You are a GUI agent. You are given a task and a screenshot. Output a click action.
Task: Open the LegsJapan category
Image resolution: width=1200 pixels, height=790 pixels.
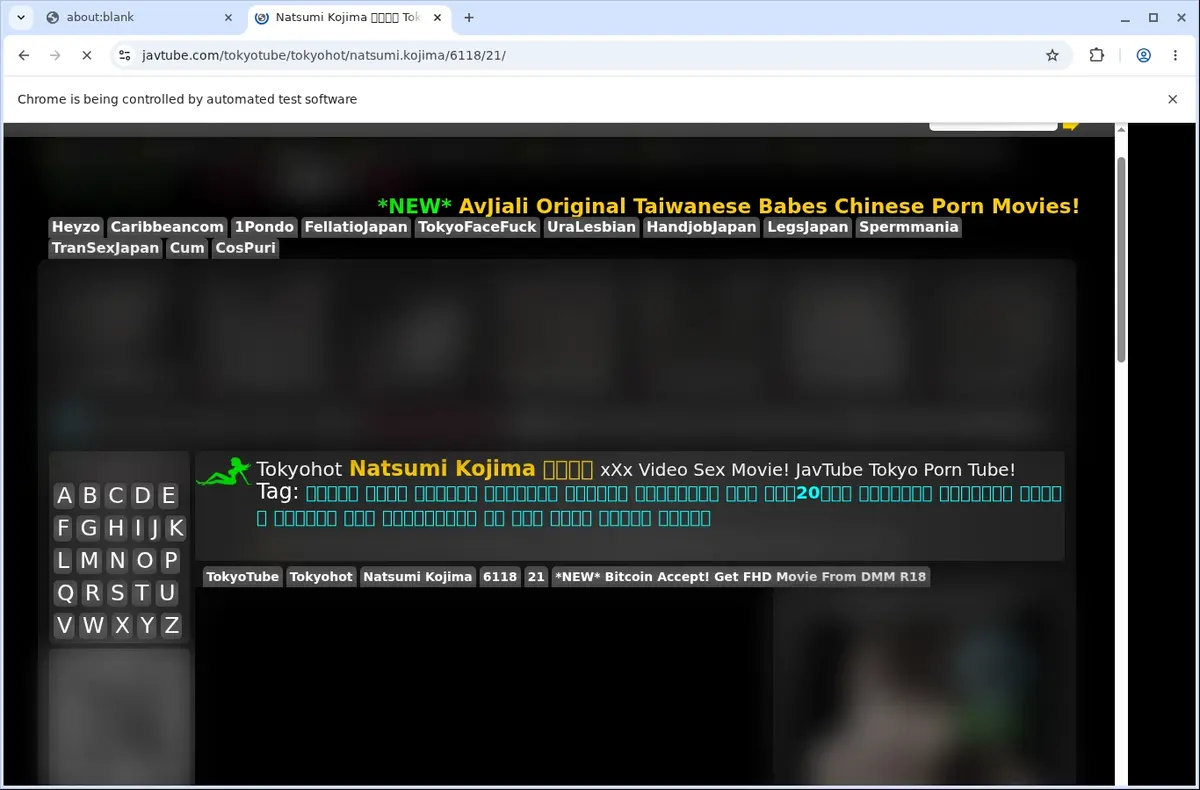coord(808,227)
